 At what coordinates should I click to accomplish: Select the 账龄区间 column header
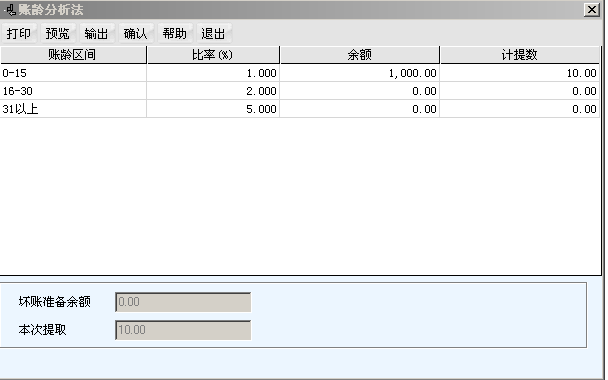(x=73, y=55)
